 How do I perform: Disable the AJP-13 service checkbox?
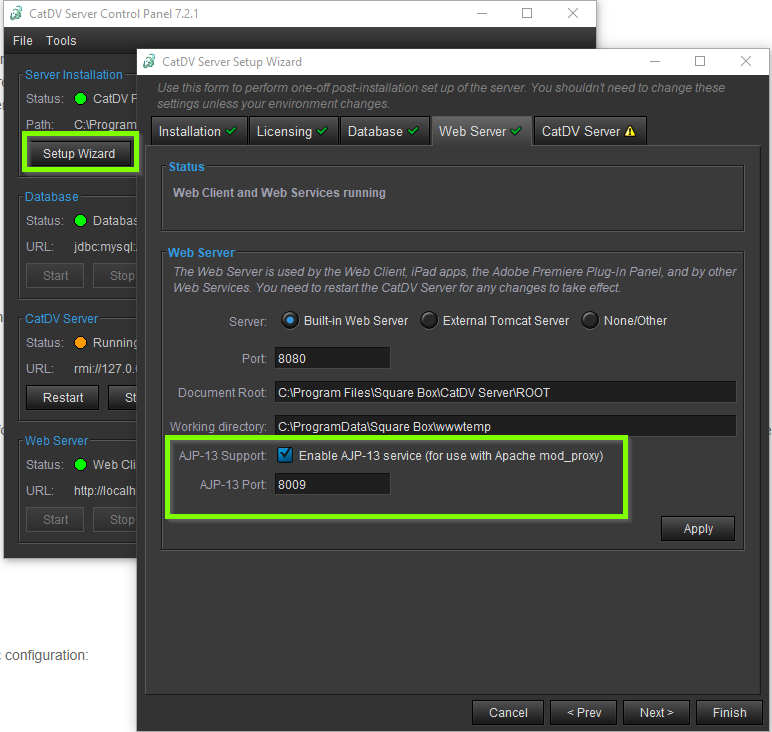coord(285,456)
